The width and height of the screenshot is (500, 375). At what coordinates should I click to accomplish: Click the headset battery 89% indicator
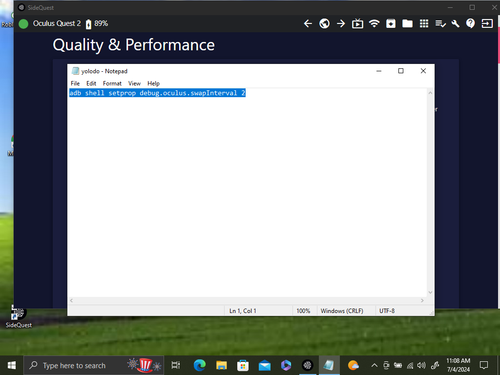[97, 24]
